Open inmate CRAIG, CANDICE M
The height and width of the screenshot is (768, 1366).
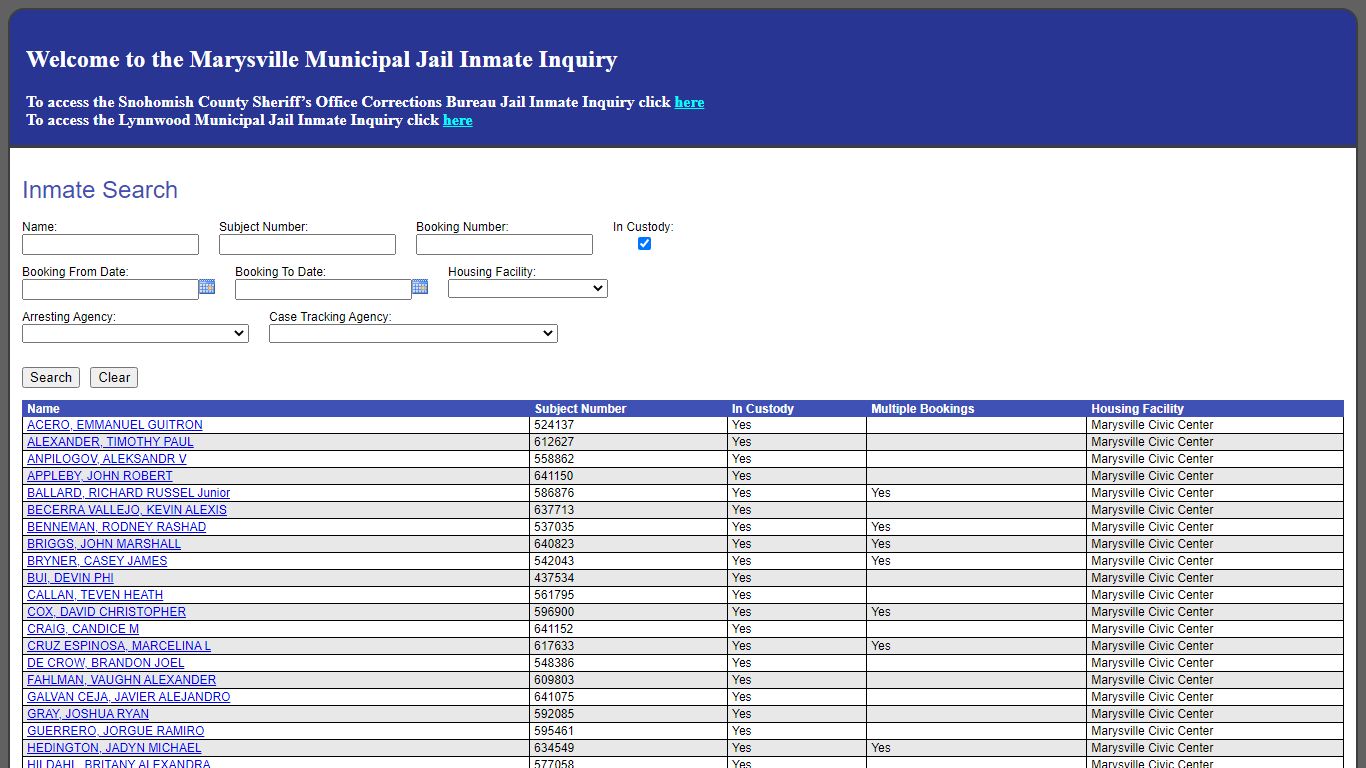point(83,629)
